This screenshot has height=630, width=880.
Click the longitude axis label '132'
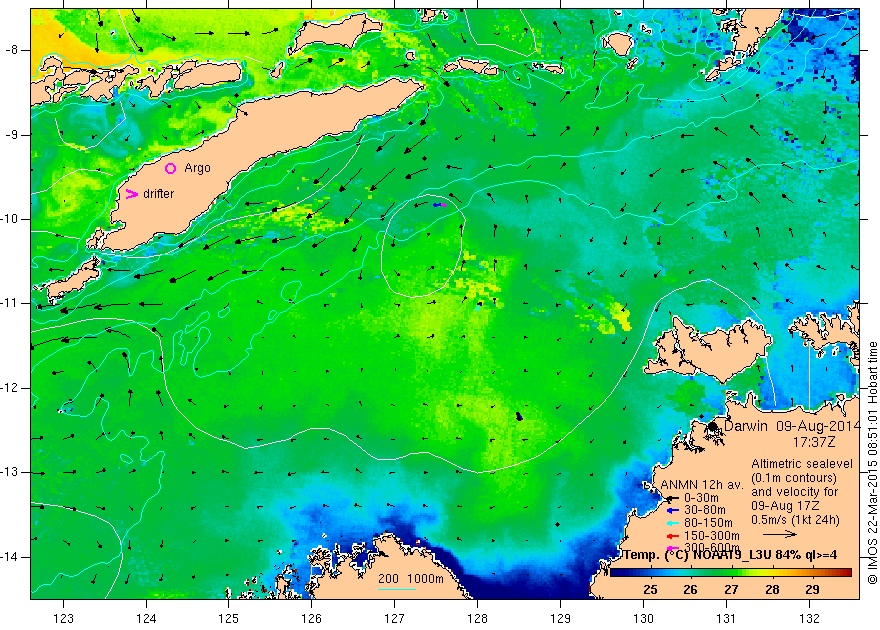[x=809, y=618]
